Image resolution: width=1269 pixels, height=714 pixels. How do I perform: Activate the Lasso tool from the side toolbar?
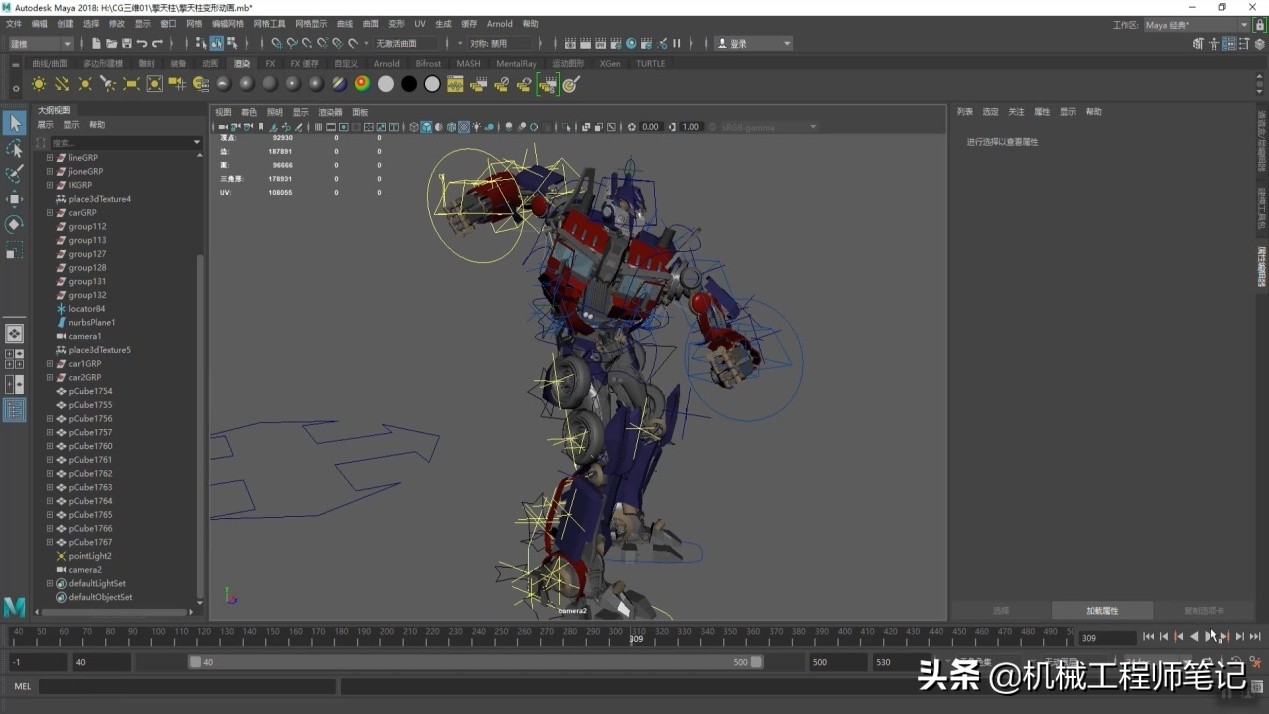click(14, 148)
